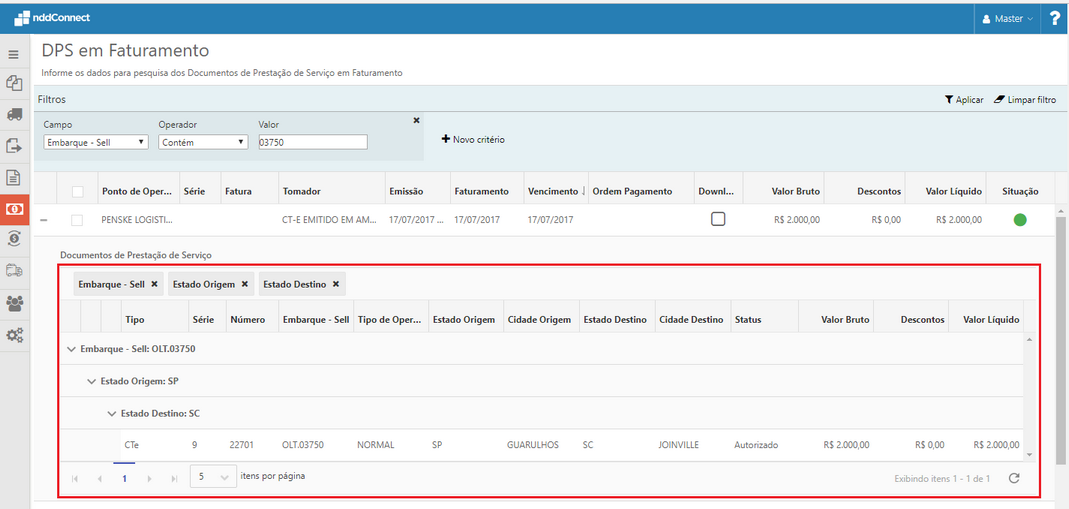Collapse the Estado Origem: SP group

[91, 381]
